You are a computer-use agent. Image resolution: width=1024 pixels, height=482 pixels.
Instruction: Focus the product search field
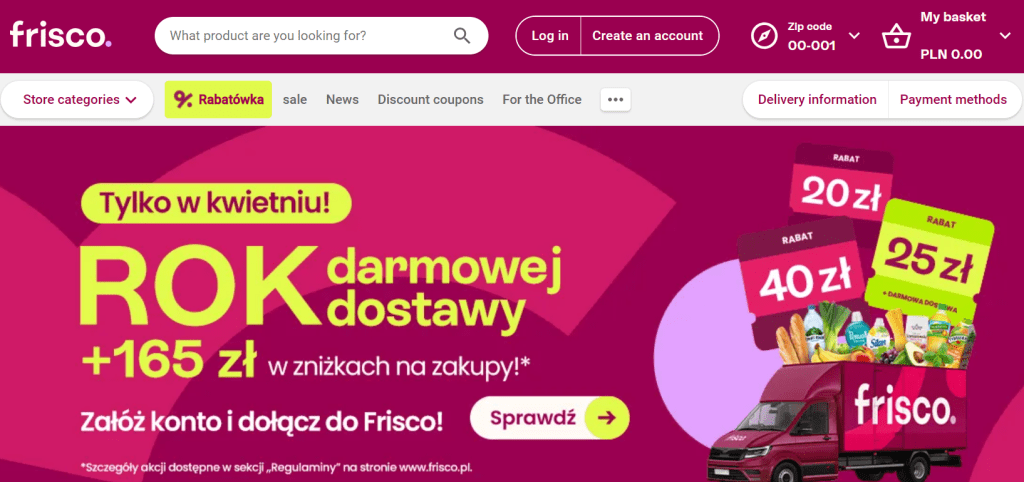[x=307, y=35]
